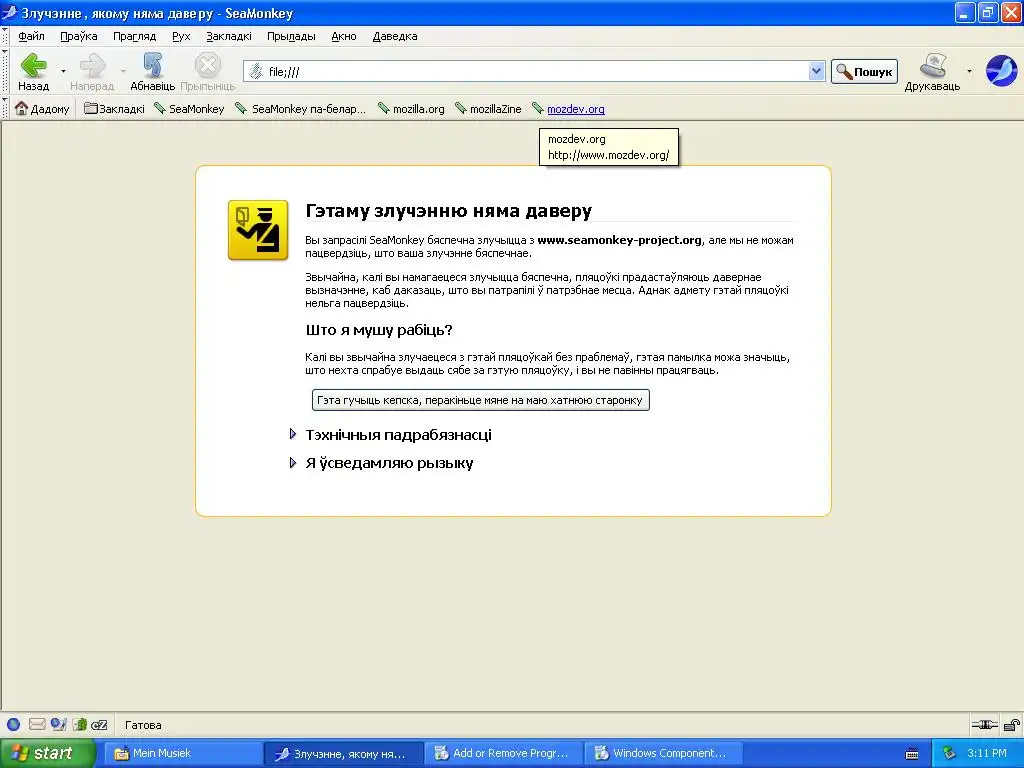The image size is (1024, 768).
Task: Toggle the online/offline plug icon in status bar
Action: [x=984, y=724]
